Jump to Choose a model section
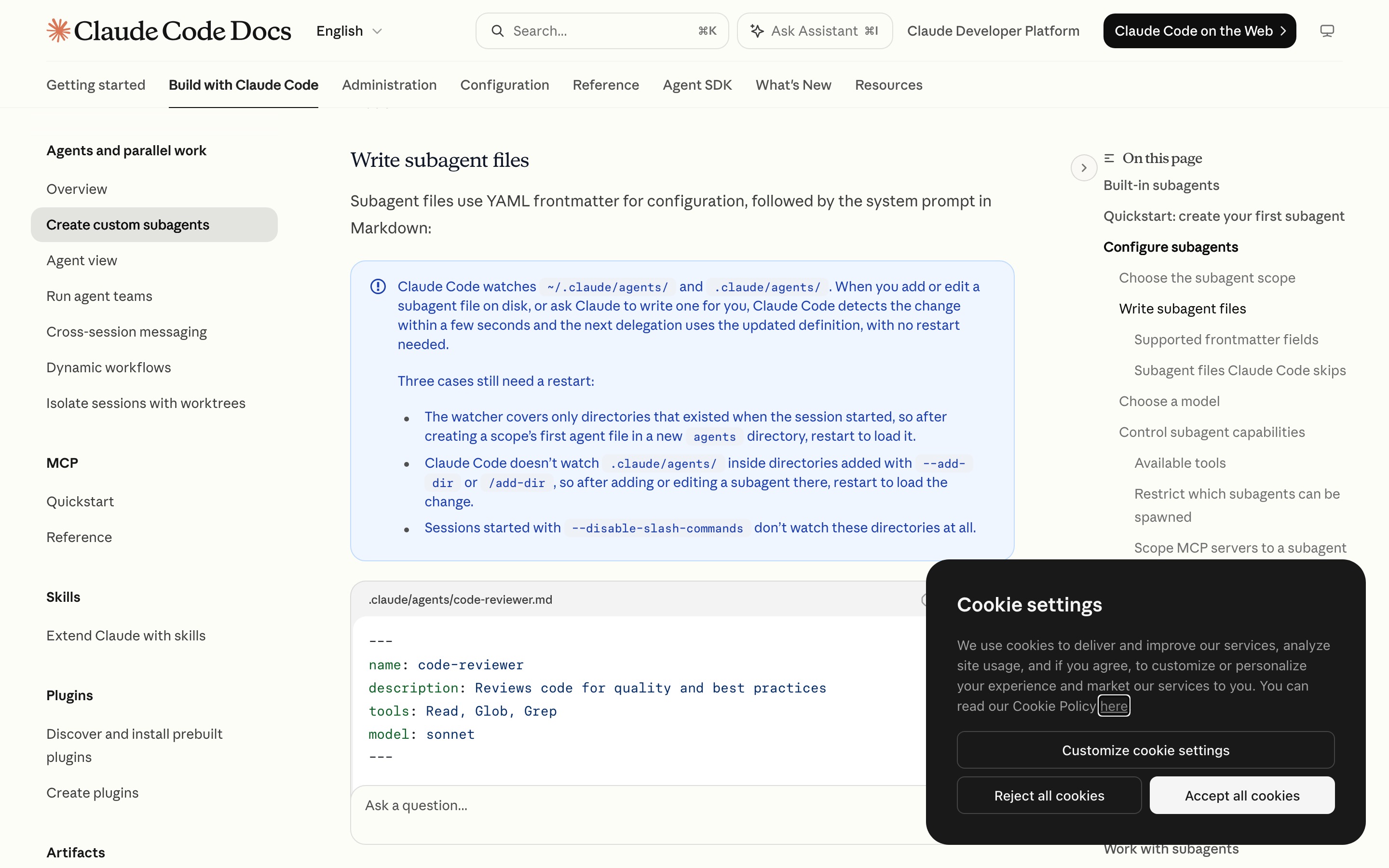This screenshot has width=1389, height=868. (1169, 401)
